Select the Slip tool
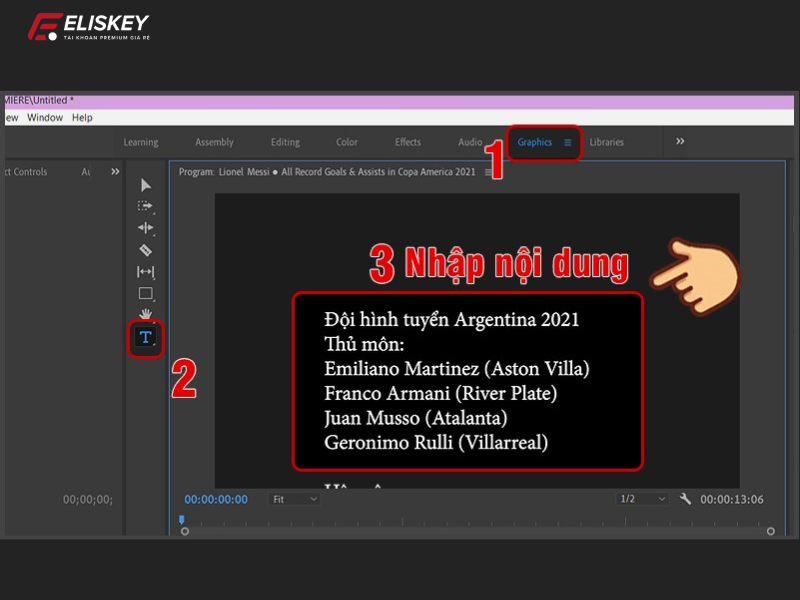Image resolution: width=800 pixels, height=600 pixels. pyautogui.click(x=146, y=272)
